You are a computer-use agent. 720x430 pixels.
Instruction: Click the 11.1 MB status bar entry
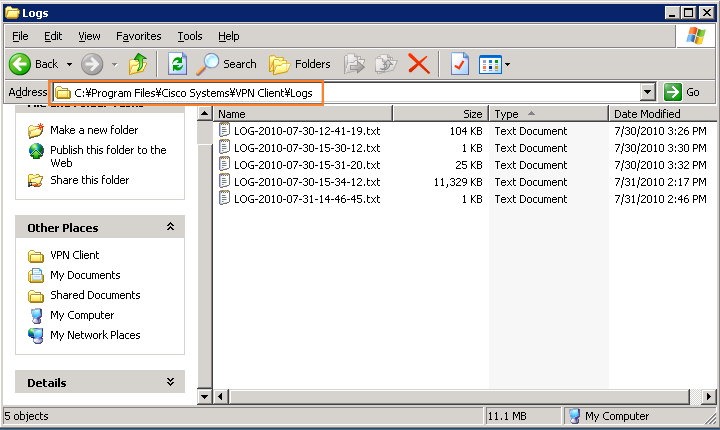click(523, 416)
